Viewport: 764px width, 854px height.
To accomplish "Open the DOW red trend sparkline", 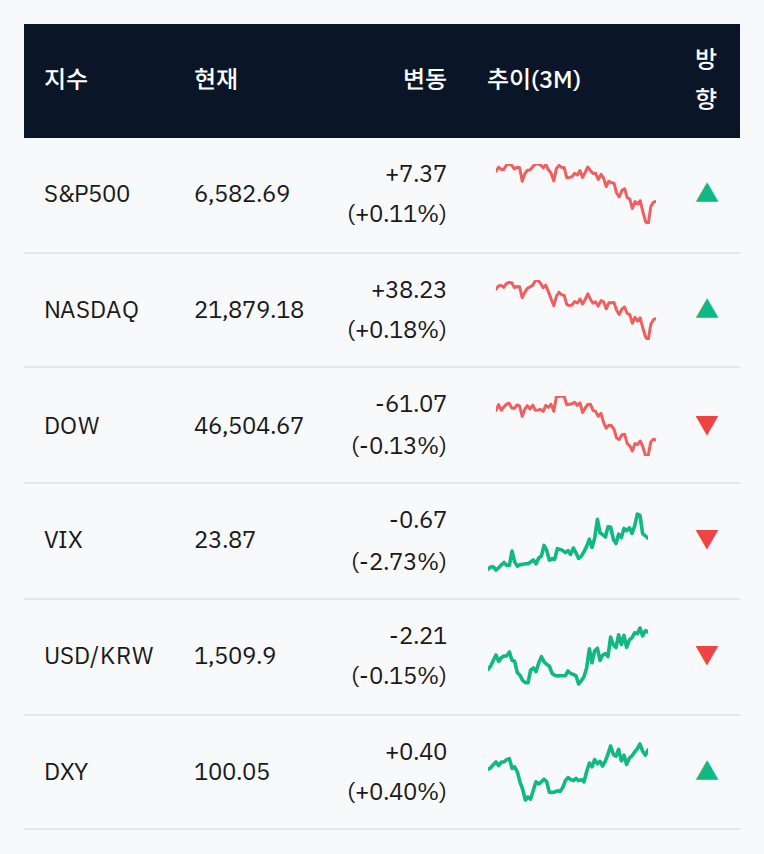I will click(576, 425).
